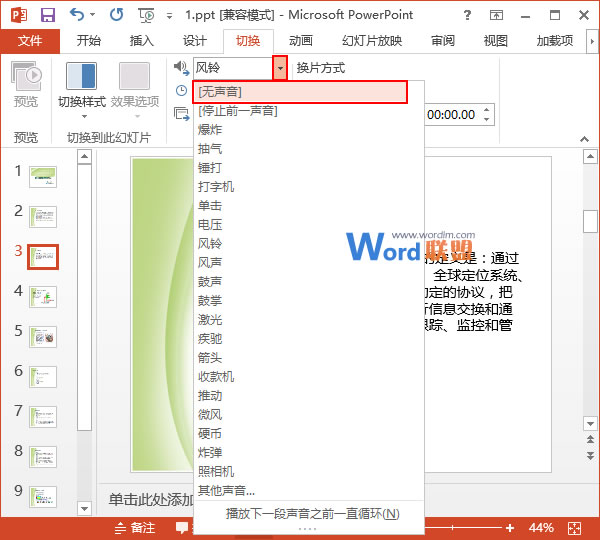Choose the 风声 sound

point(309,263)
